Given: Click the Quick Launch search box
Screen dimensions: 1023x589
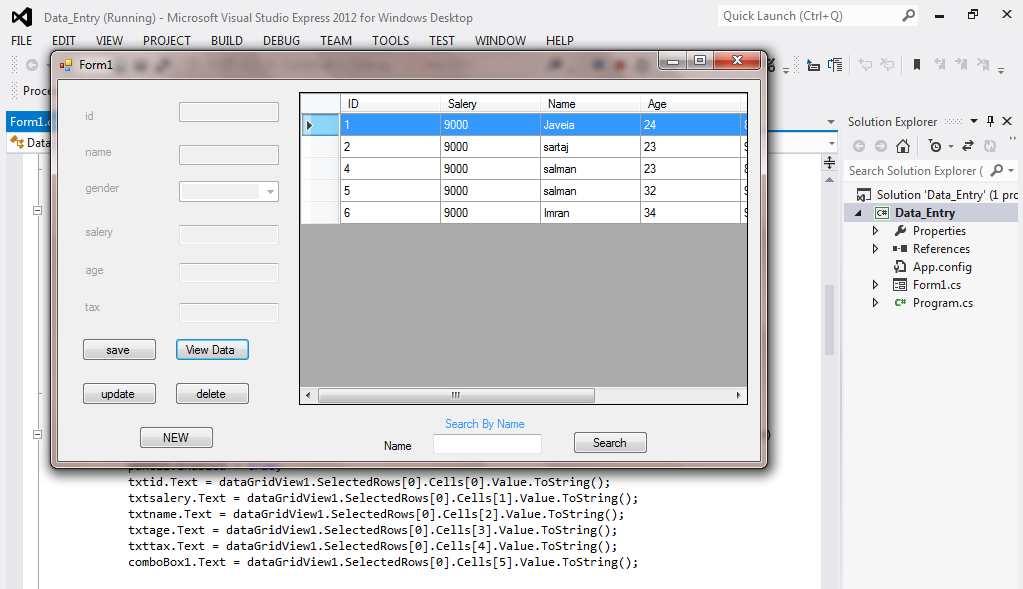Looking at the screenshot, I should click(x=818, y=16).
